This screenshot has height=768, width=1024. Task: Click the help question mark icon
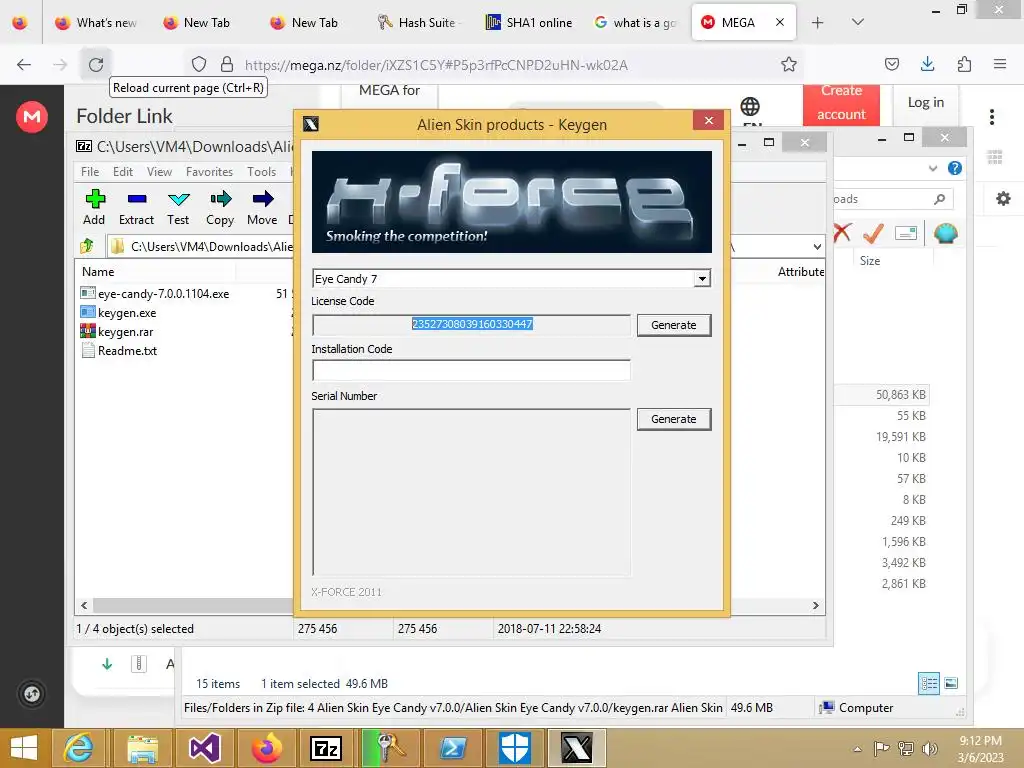coord(955,168)
